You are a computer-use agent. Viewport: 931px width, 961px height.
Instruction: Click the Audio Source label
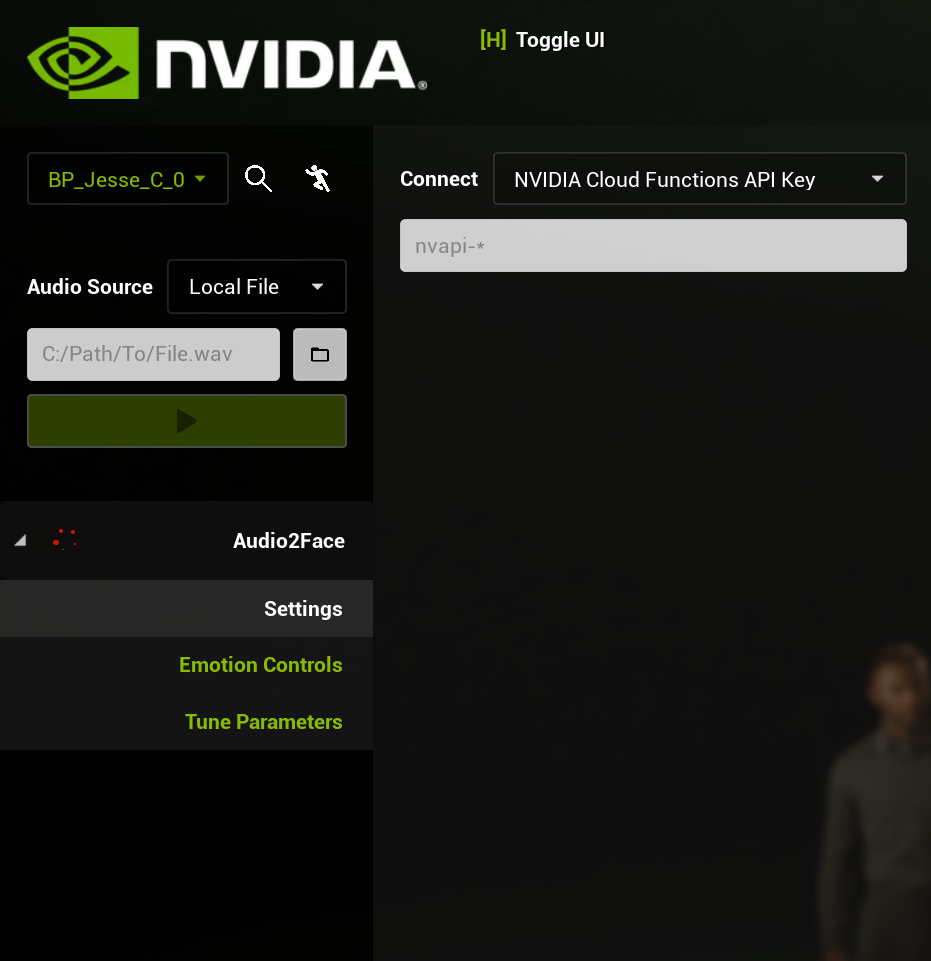pyautogui.click(x=90, y=287)
